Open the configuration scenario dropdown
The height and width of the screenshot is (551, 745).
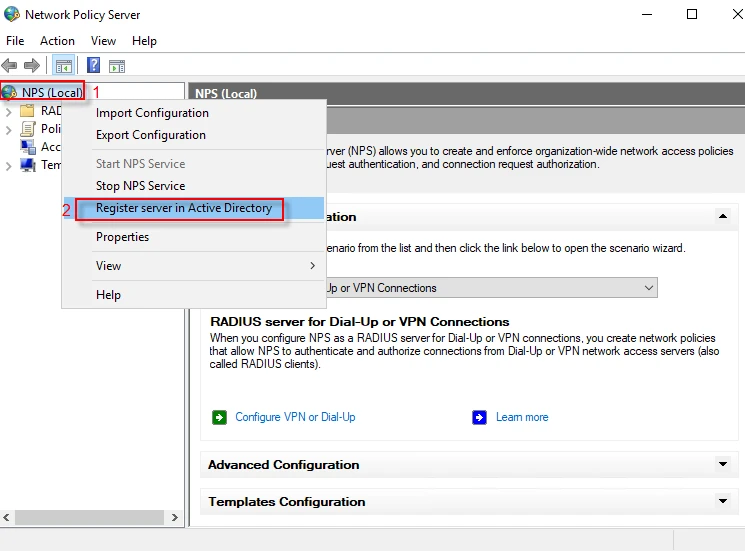649,288
